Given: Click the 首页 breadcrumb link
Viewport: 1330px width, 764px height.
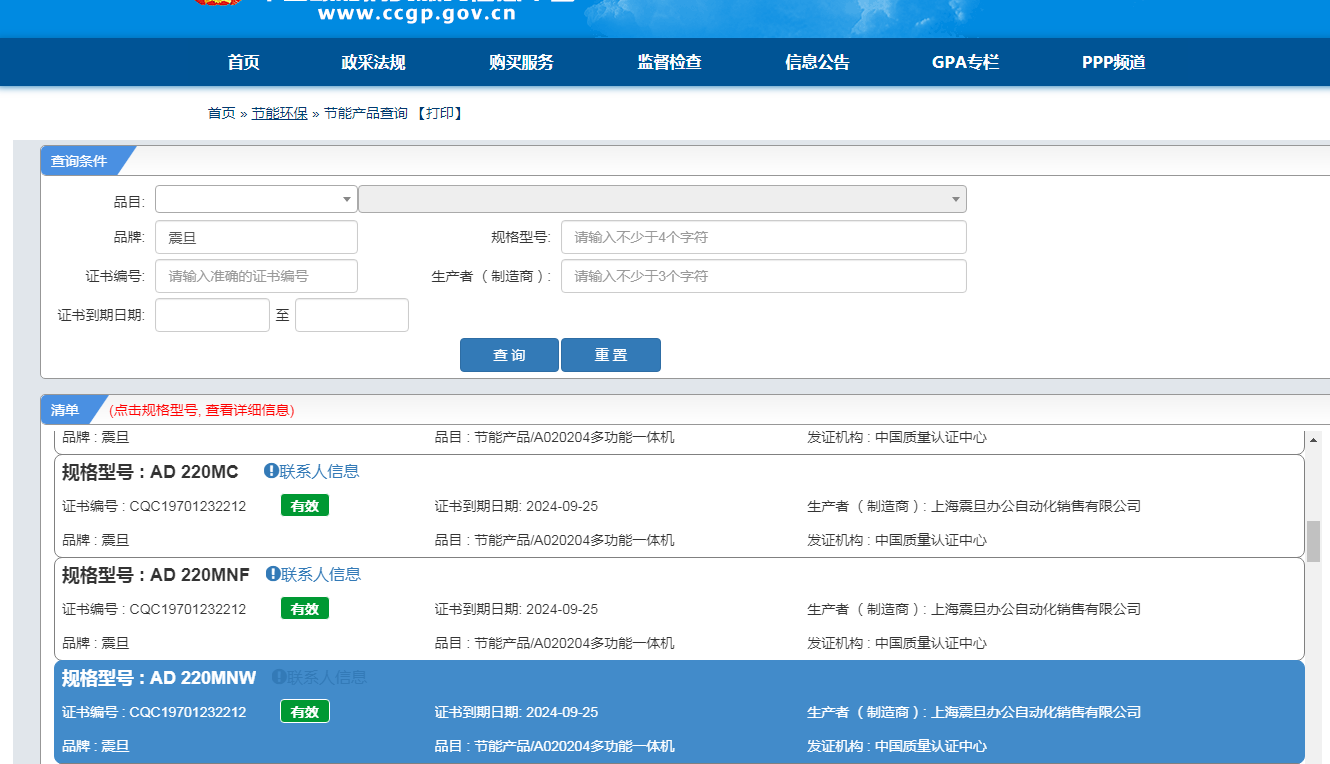Looking at the screenshot, I should pyautogui.click(x=221, y=113).
